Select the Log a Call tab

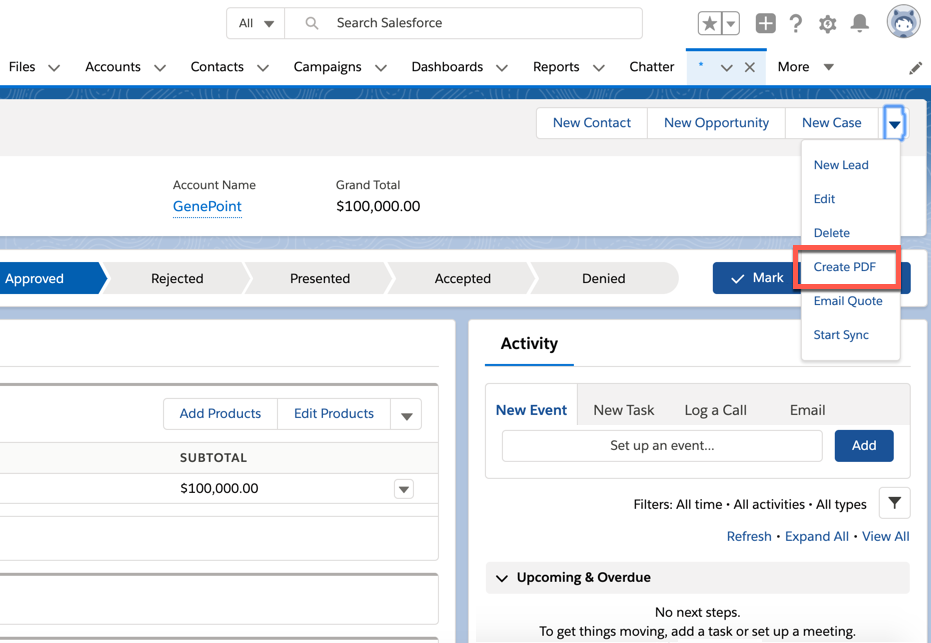(x=715, y=410)
